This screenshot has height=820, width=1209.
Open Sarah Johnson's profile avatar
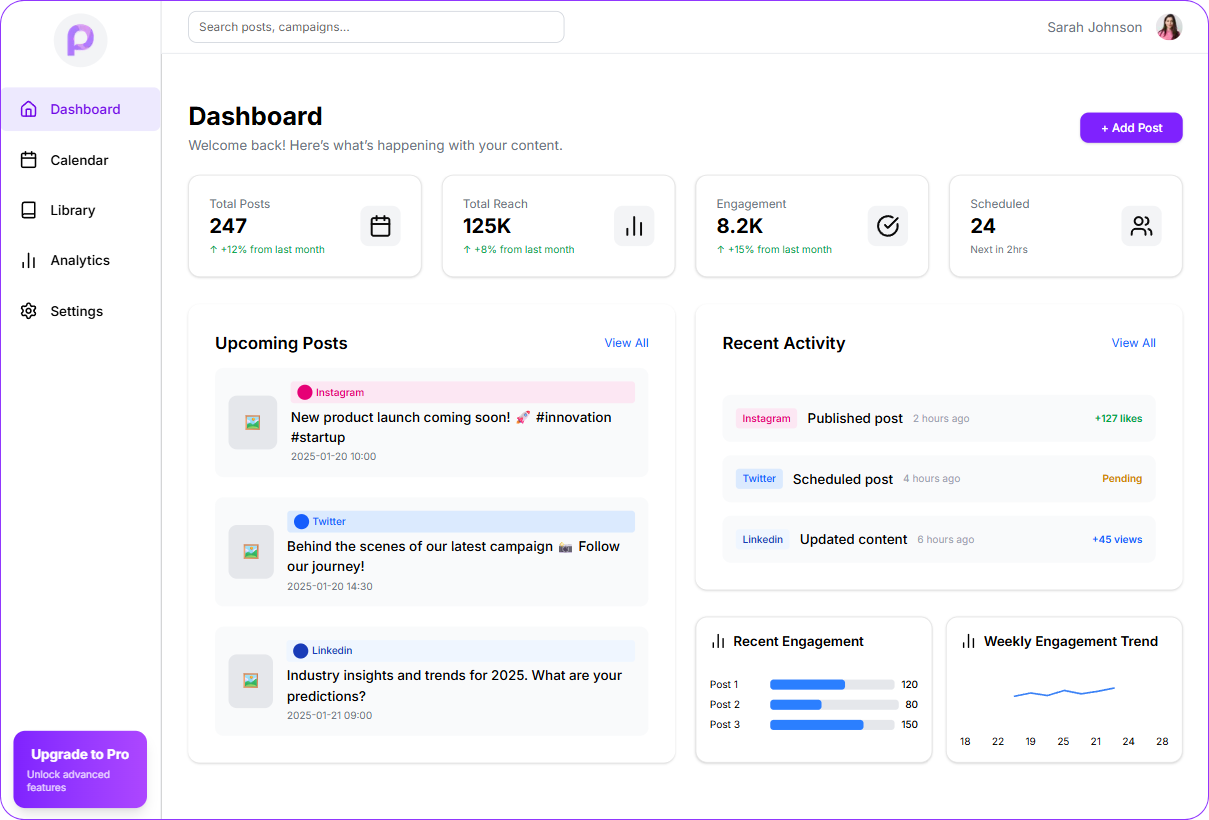pyautogui.click(x=1169, y=27)
